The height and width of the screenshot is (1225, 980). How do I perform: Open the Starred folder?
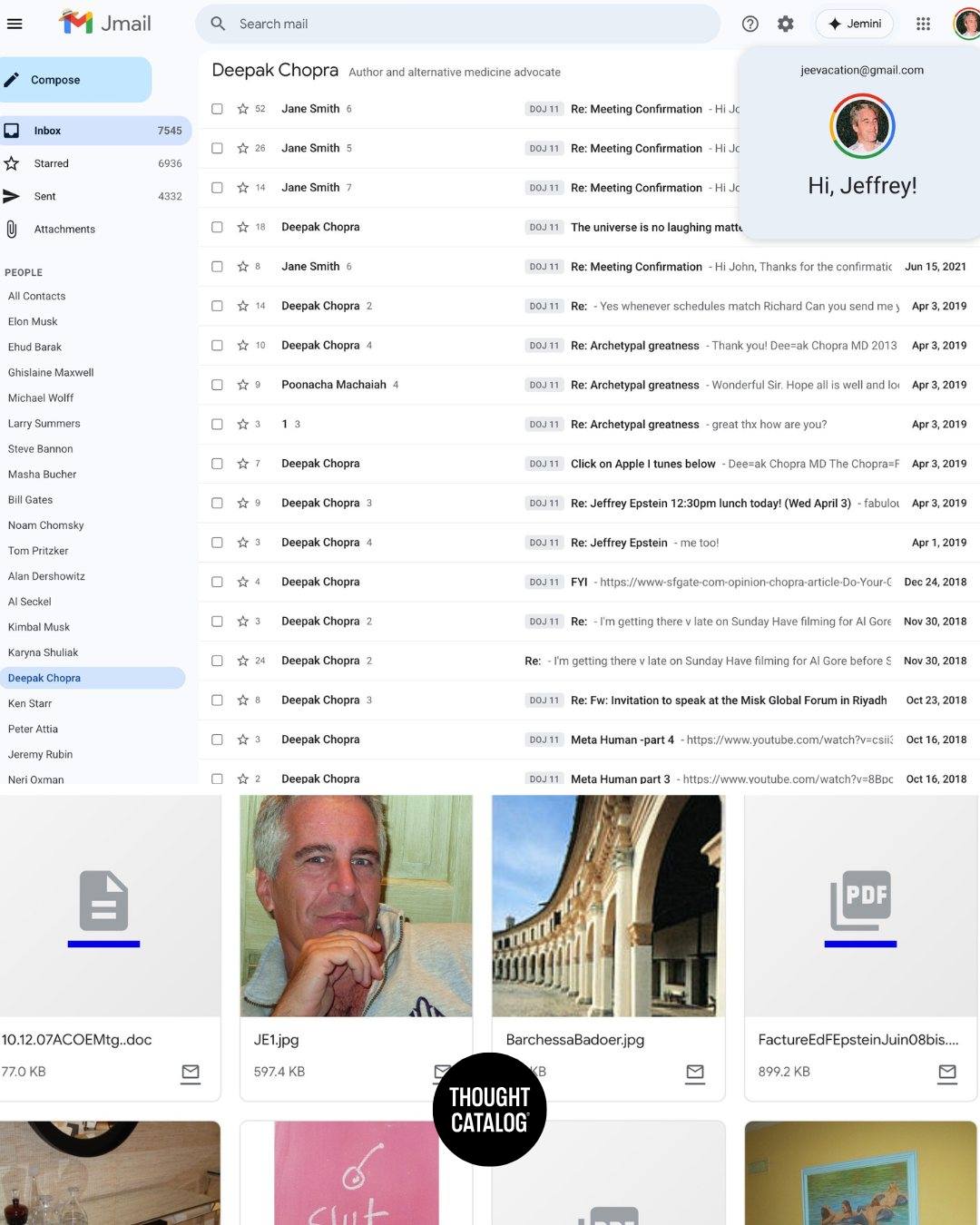[93, 163]
